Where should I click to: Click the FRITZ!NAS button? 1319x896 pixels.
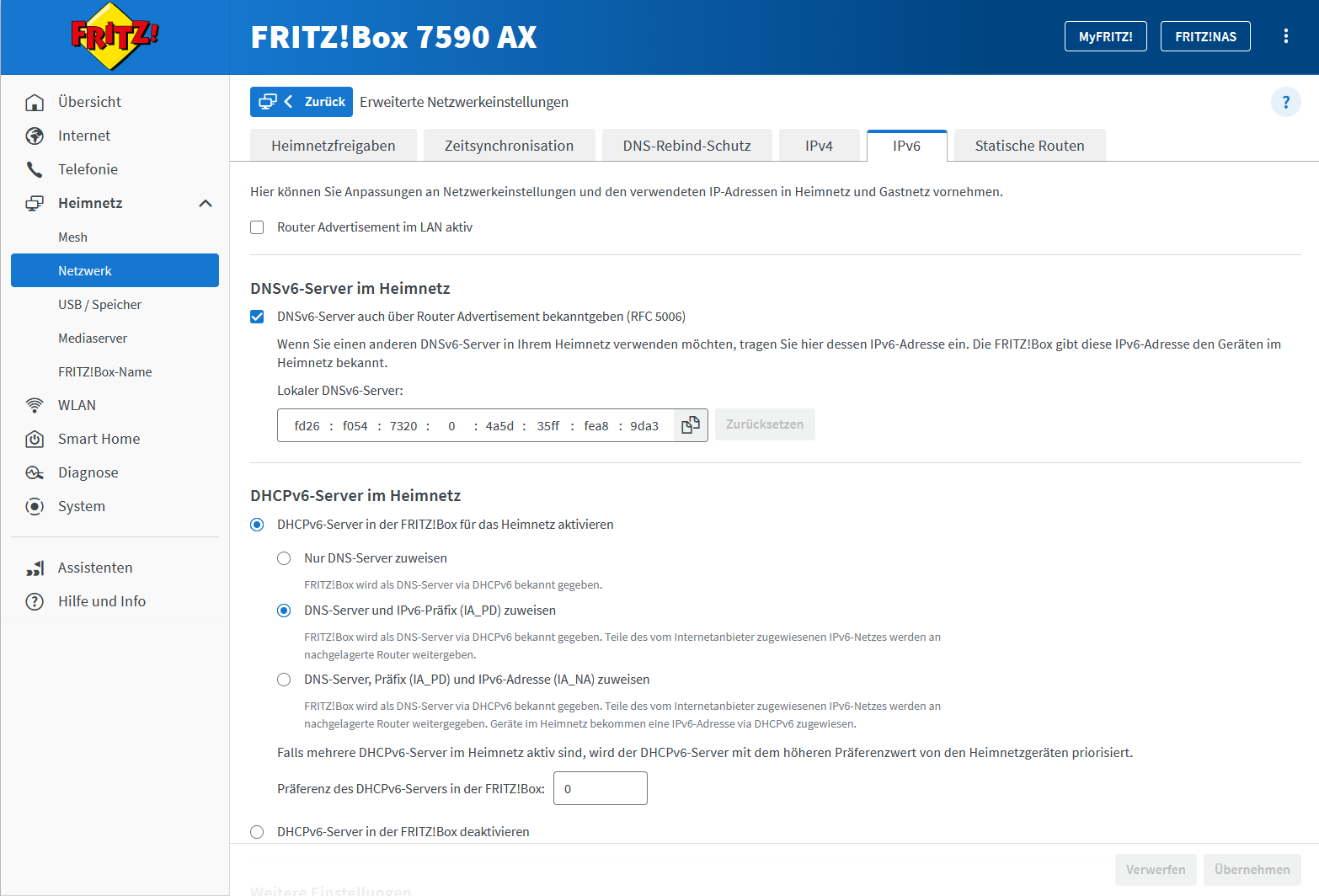coord(1205,36)
